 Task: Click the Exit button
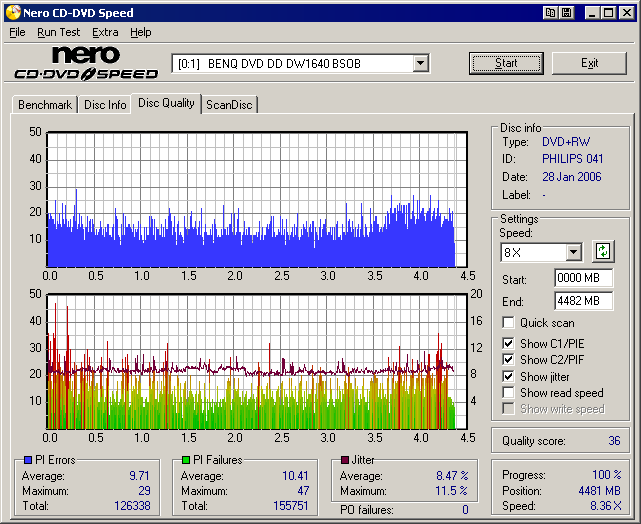pyautogui.click(x=589, y=63)
